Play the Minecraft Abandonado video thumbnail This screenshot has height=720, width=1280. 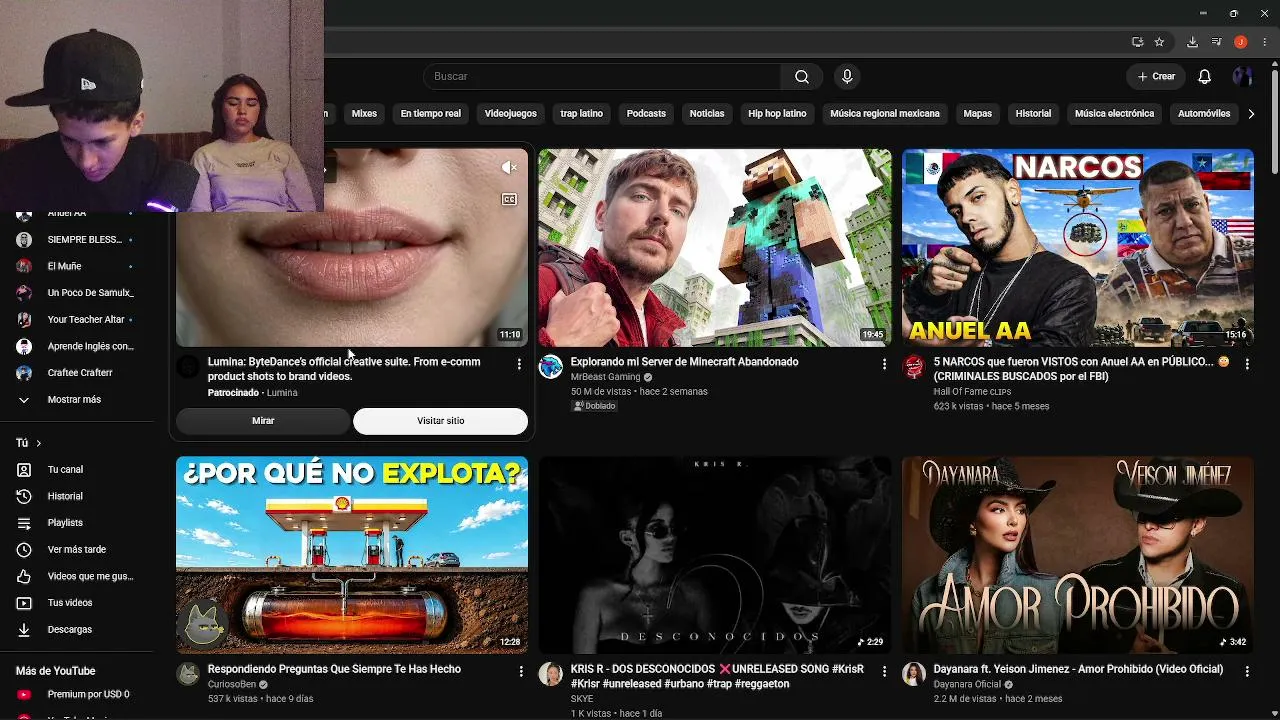click(715, 248)
